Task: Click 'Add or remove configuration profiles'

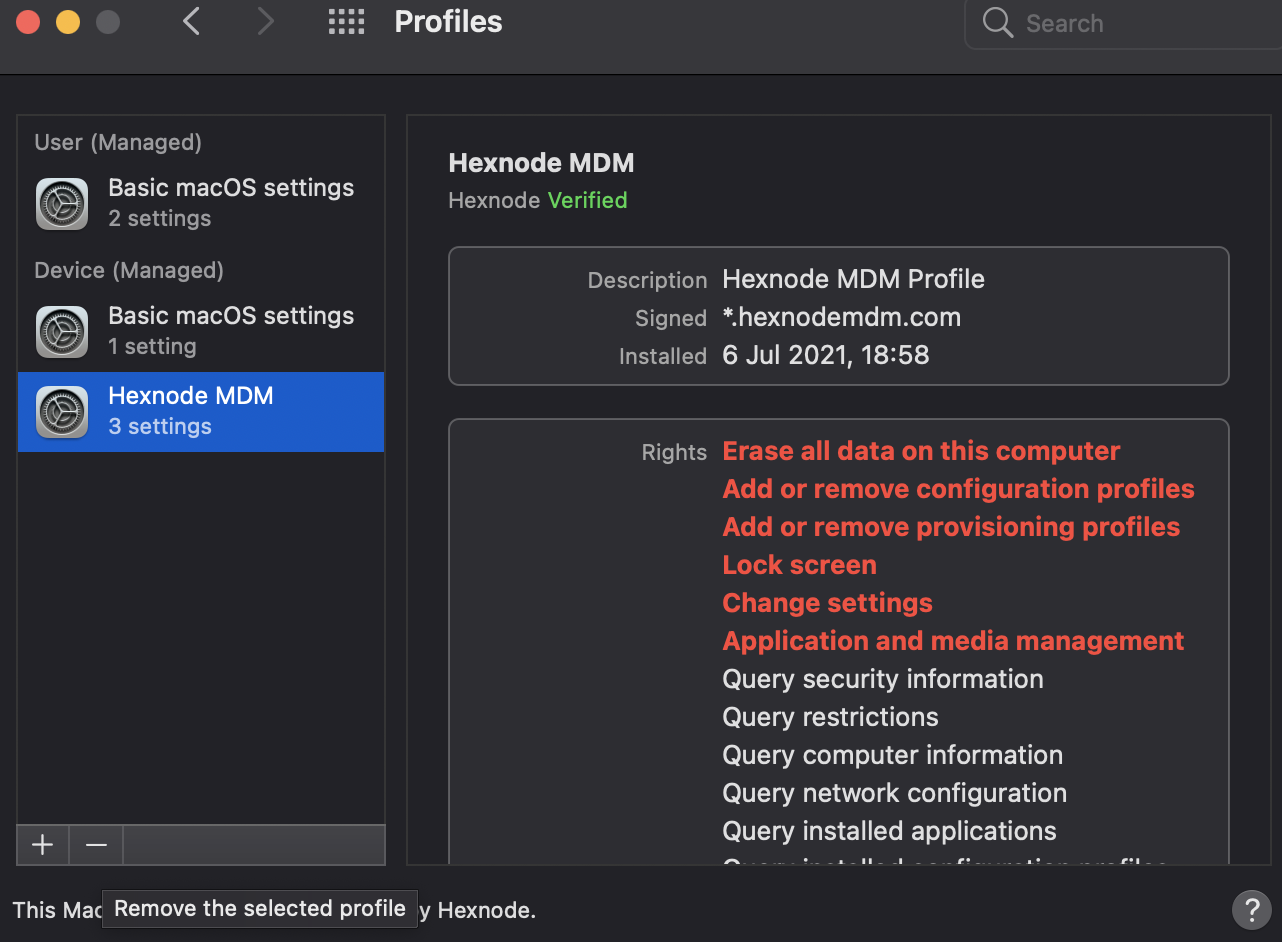Action: 958,489
